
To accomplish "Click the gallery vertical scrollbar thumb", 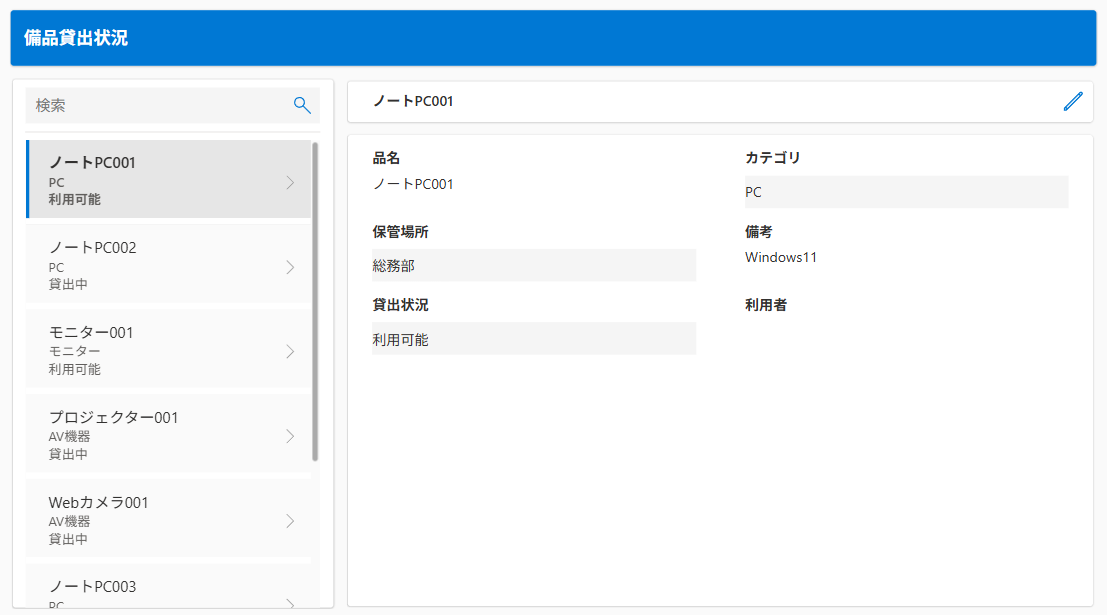I will coord(315,301).
